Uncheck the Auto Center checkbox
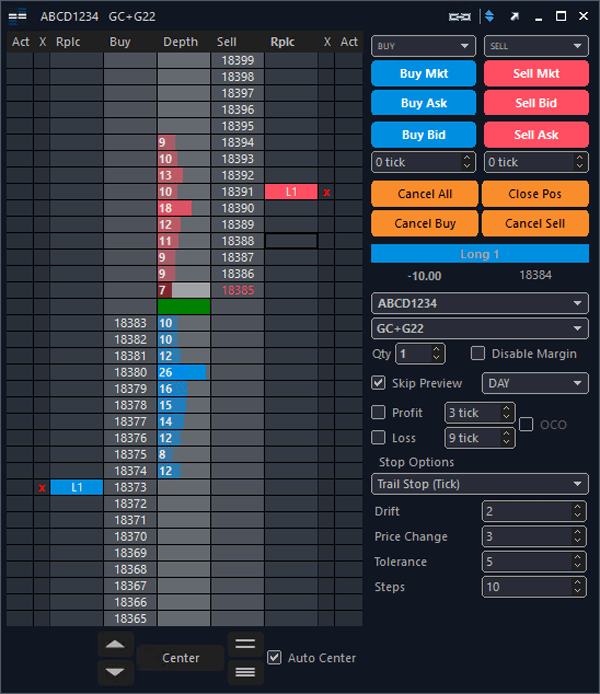The height and width of the screenshot is (694, 600). click(x=274, y=658)
